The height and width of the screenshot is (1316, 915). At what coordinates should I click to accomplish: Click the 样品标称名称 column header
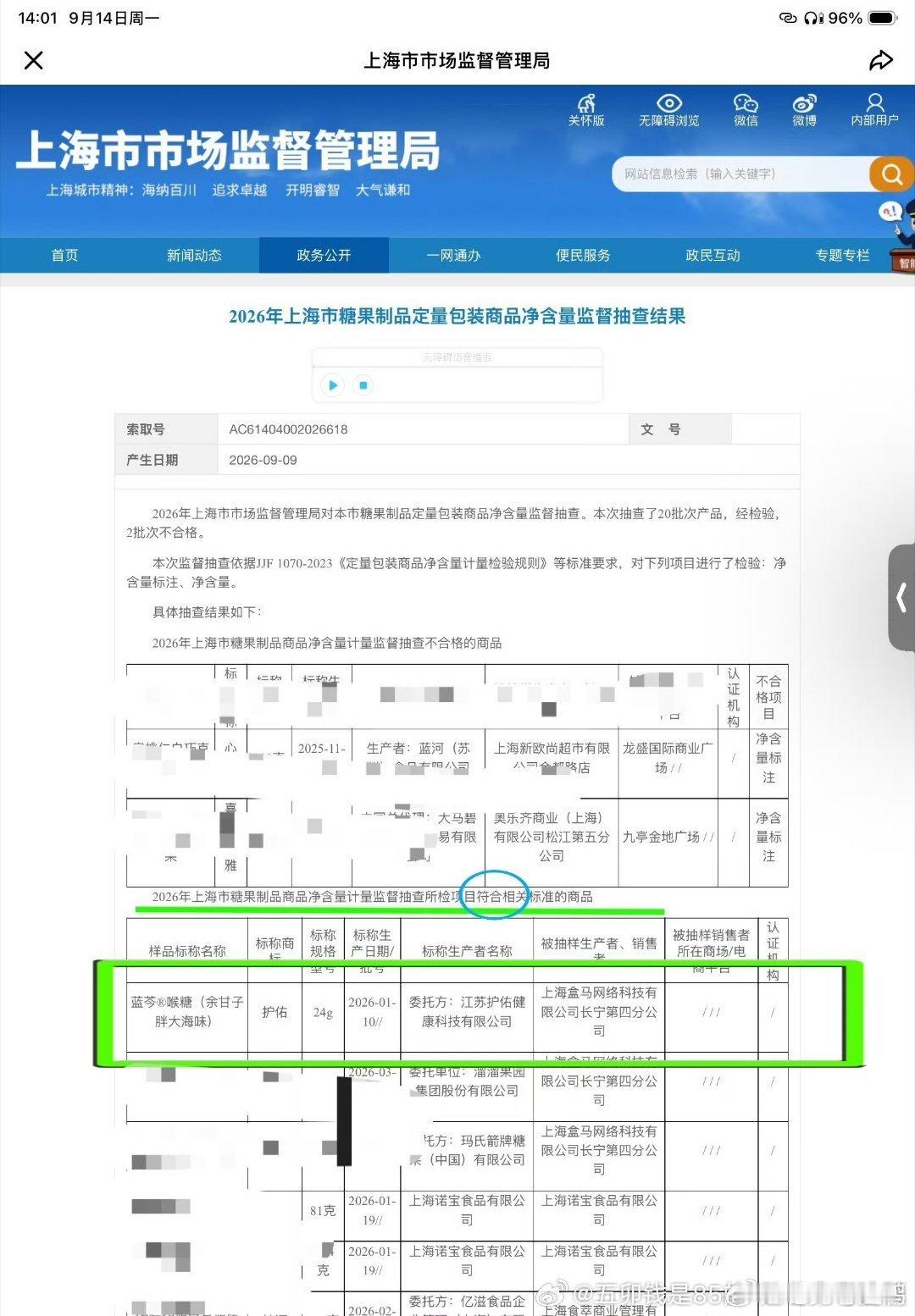click(x=187, y=951)
